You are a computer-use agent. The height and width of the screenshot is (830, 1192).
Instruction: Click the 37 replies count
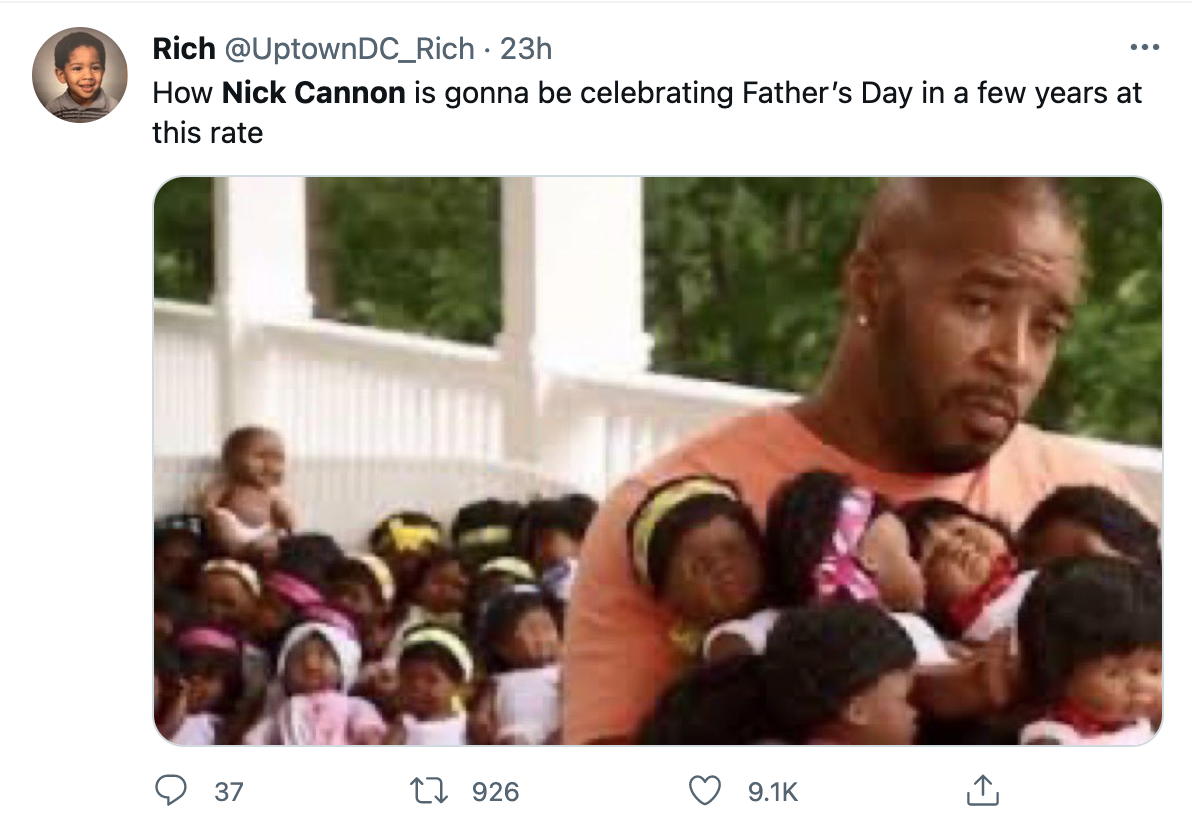click(x=228, y=792)
